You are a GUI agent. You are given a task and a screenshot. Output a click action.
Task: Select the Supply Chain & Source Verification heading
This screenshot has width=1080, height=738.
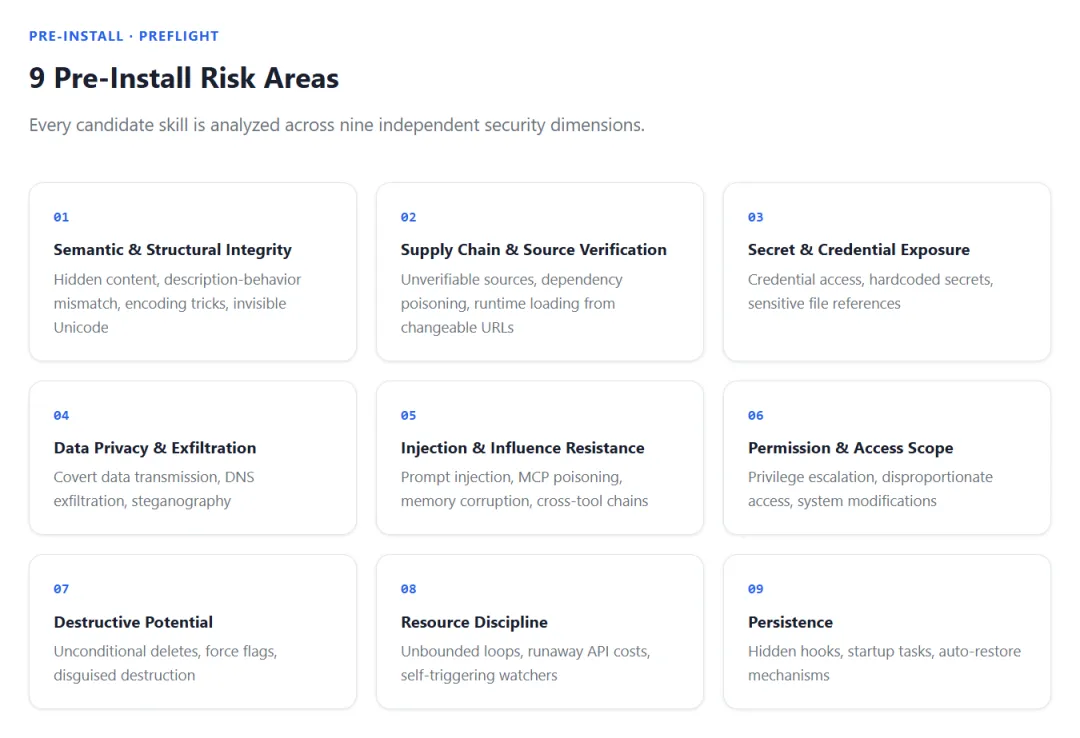[533, 250]
